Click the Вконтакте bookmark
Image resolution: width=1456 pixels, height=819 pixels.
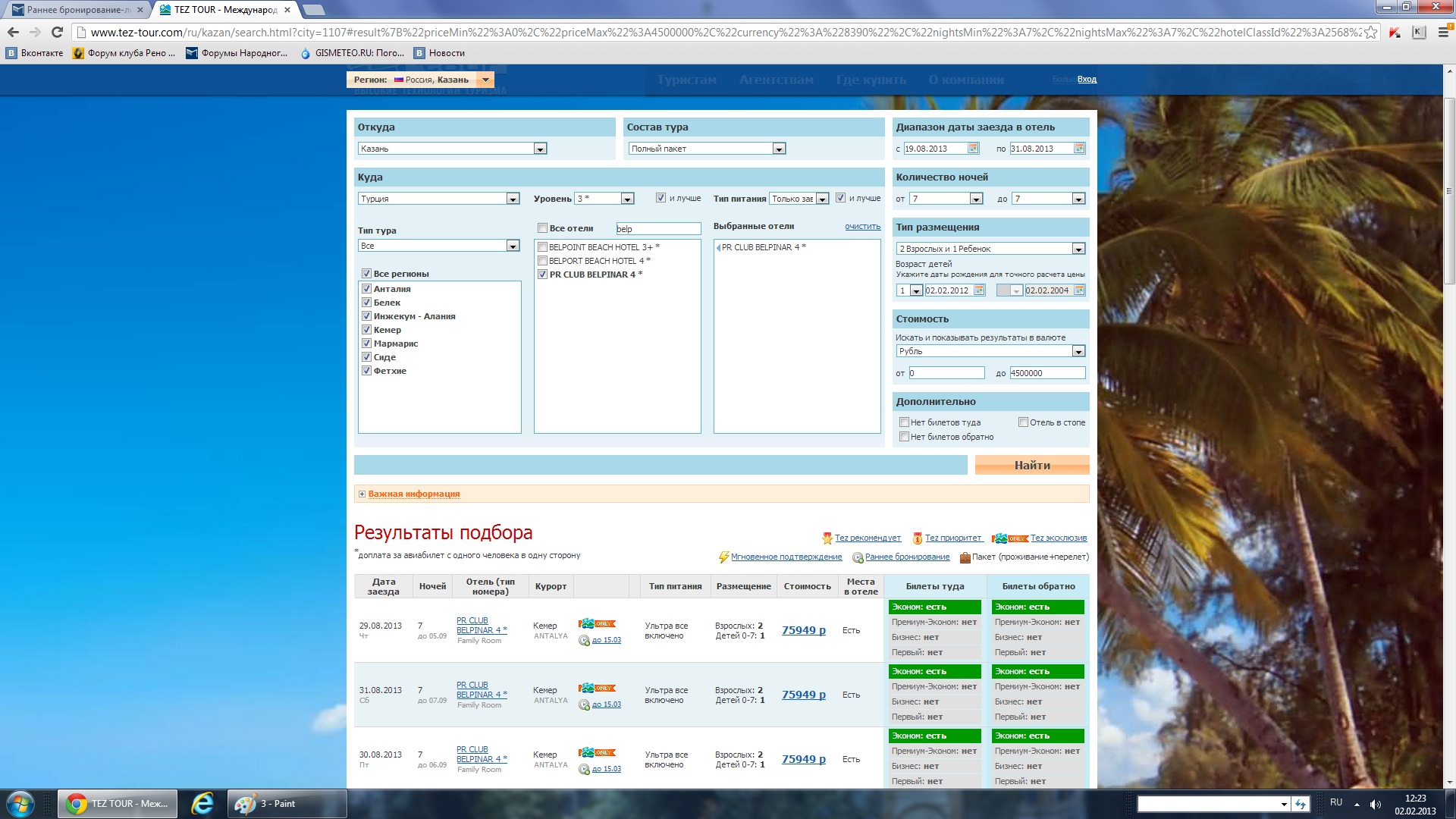(35, 53)
